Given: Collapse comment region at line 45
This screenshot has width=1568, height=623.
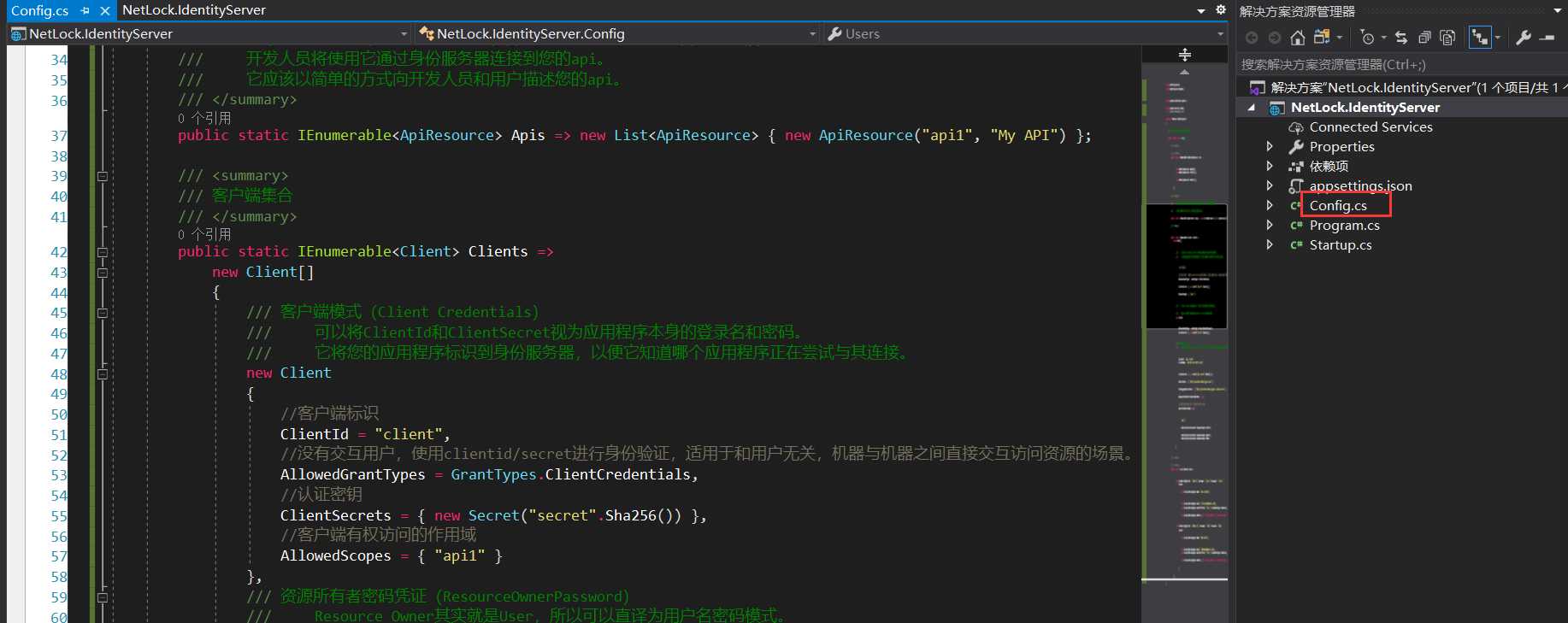Looking at the screenshot, I should click(102, 314).
